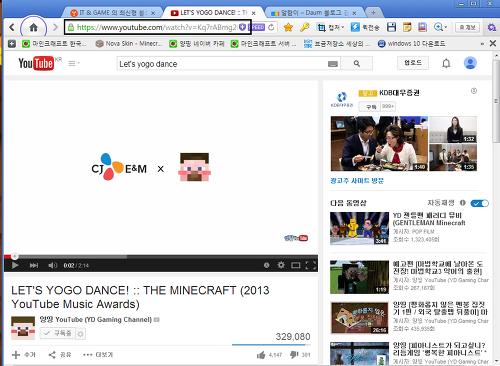Screen dimensions: 500x366
Task: Click the YouTube search input field
Action: [222, 63]
